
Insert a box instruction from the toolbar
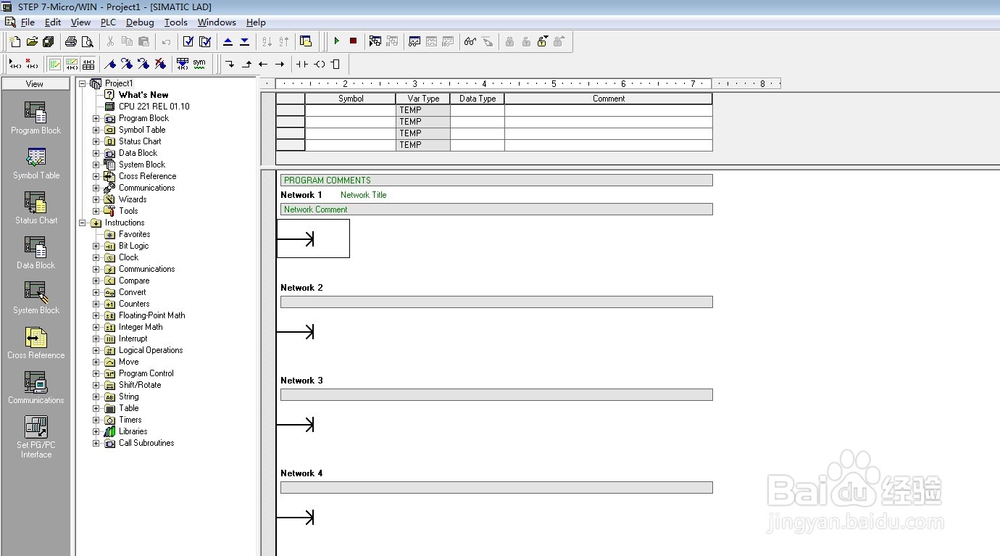click(x=335, y=64)
